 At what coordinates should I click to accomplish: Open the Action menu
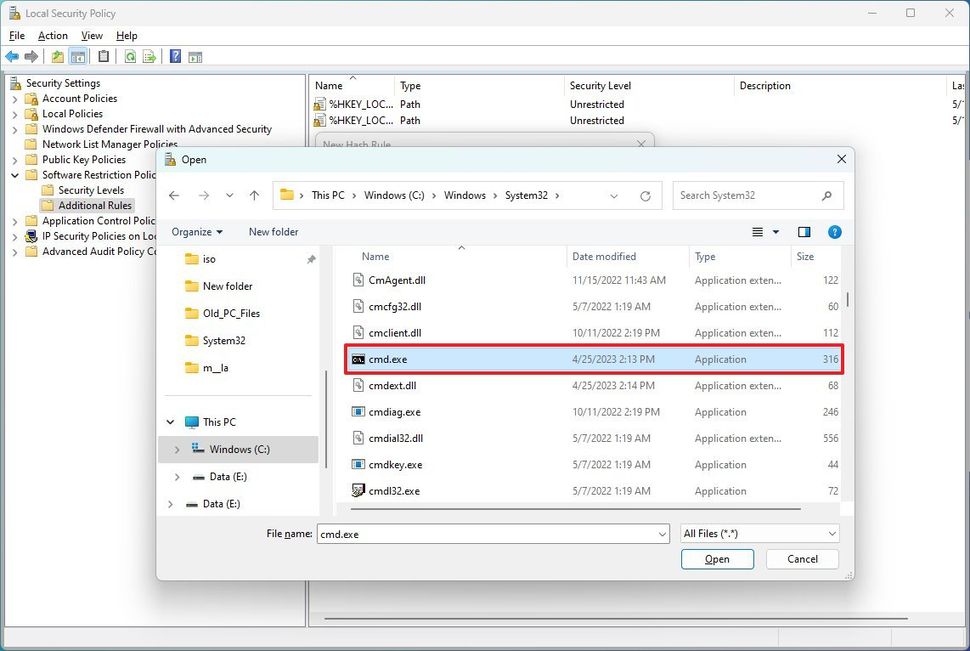[x=52, y=35]
